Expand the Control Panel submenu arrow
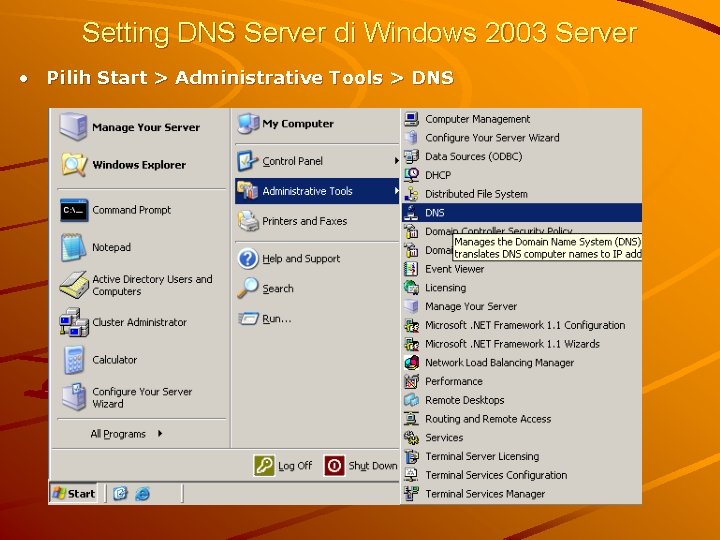Viewport: 720px width, 540px height. [396, 161]
